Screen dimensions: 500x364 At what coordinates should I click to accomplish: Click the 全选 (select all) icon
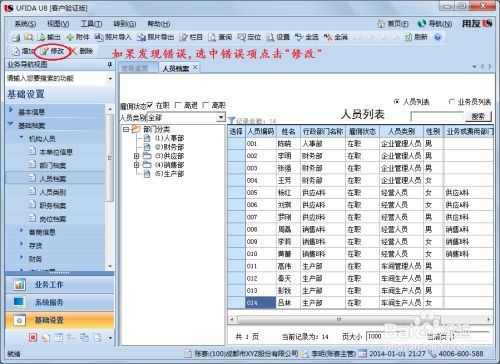299,37
